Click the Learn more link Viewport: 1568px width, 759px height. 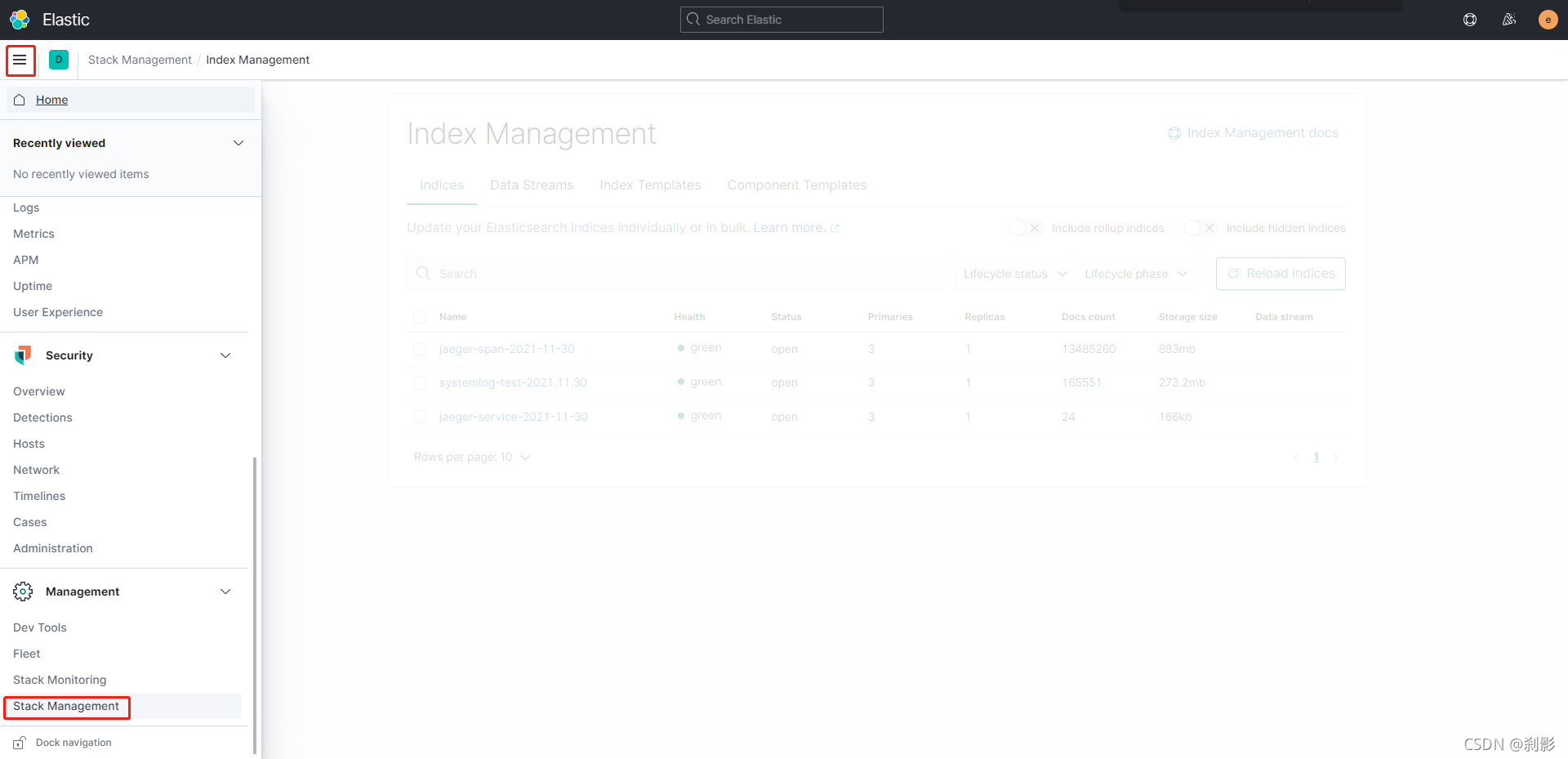[789, 228]
